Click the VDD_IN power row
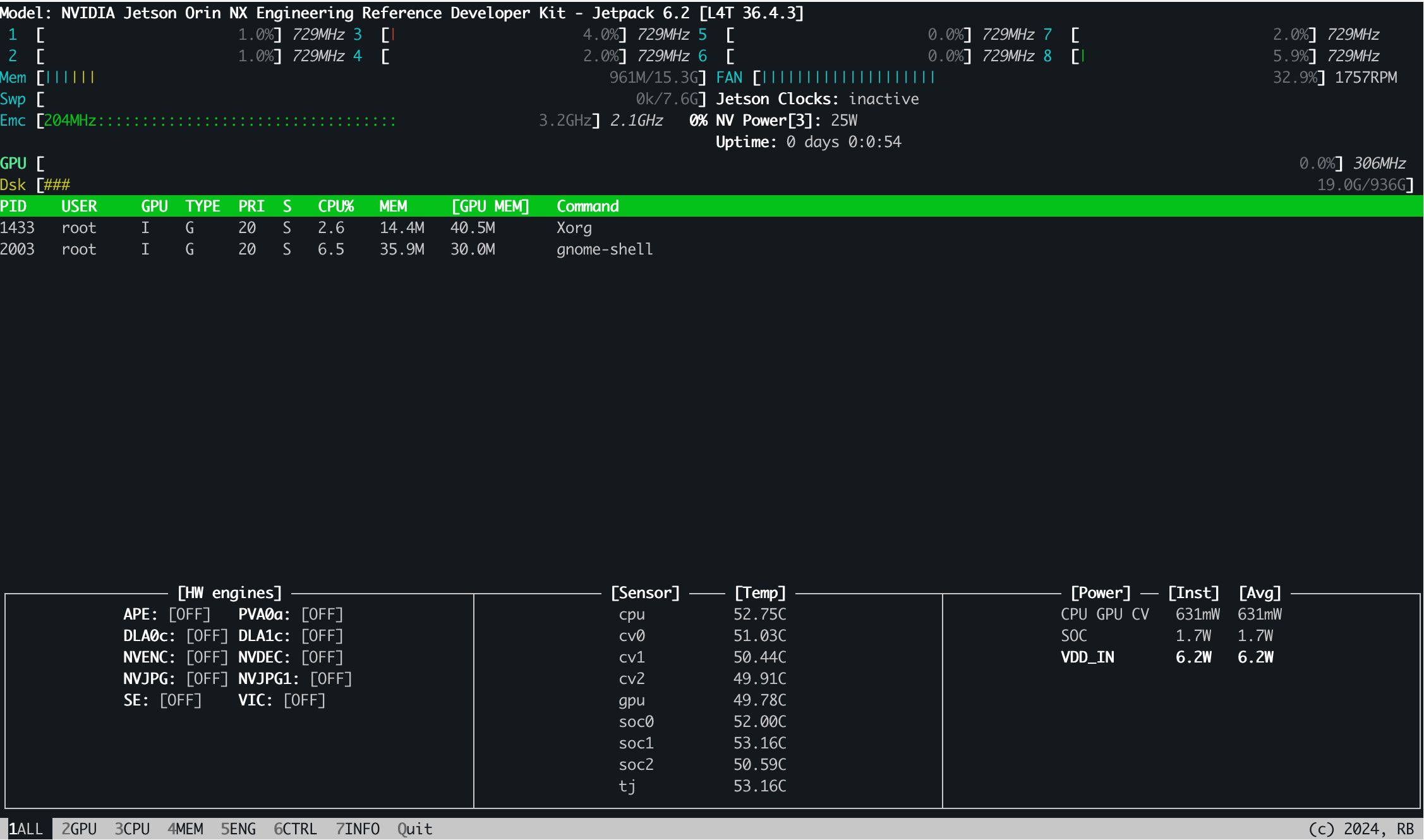The height and width of the screenshot is (840, 1424). coord(1087,657)
